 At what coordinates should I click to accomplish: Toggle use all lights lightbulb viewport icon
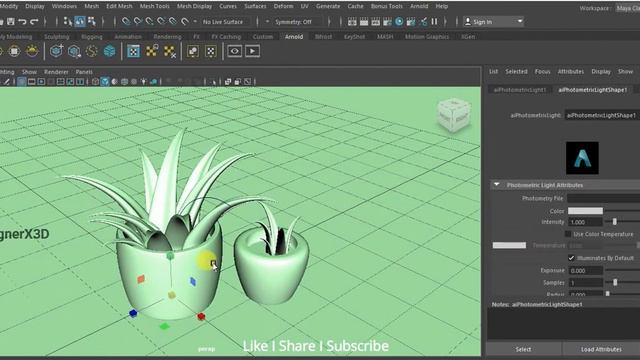click(144, 82)
